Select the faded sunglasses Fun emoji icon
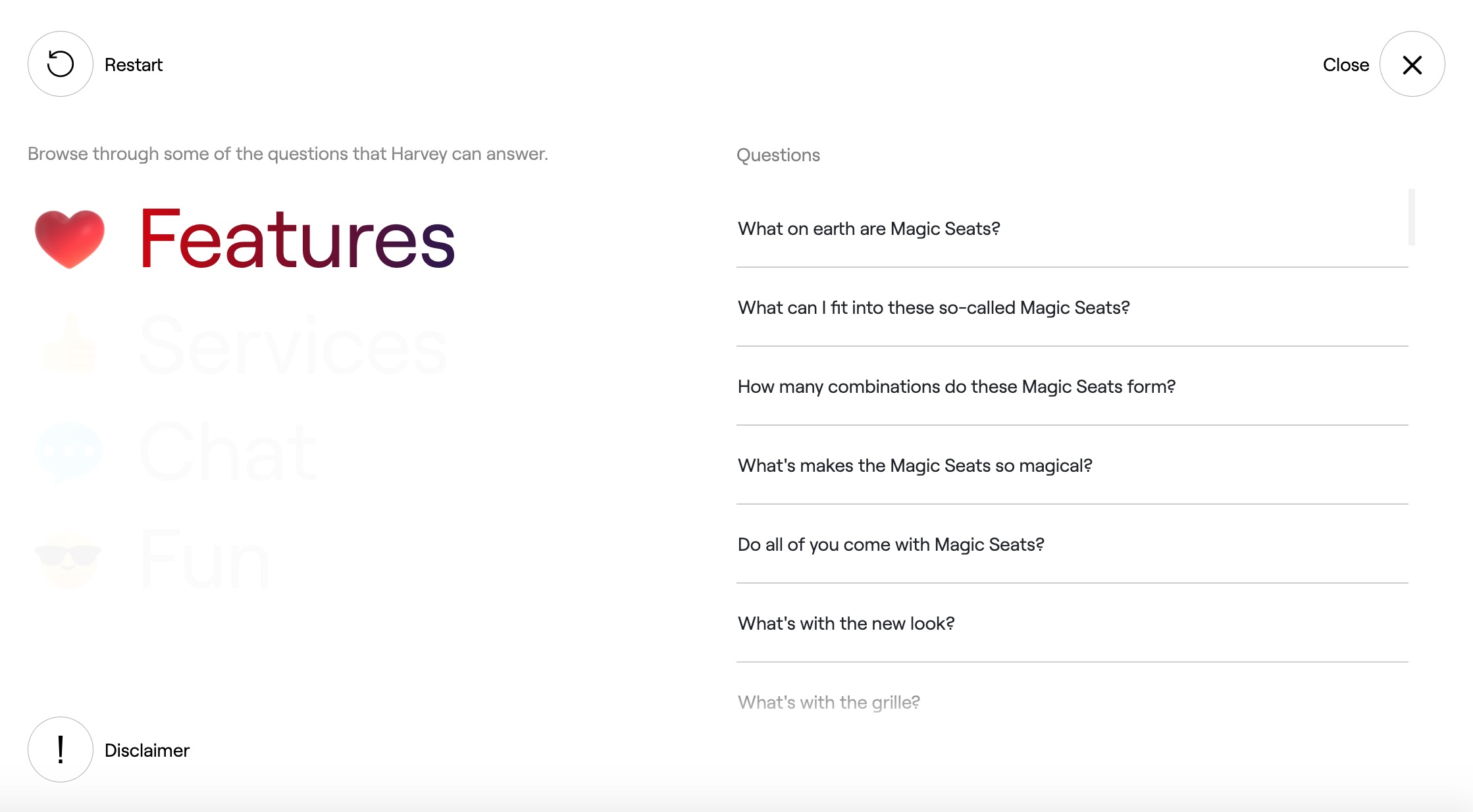Image resolution: width=1473 pixels, height=812 pixels. [68, 558]
